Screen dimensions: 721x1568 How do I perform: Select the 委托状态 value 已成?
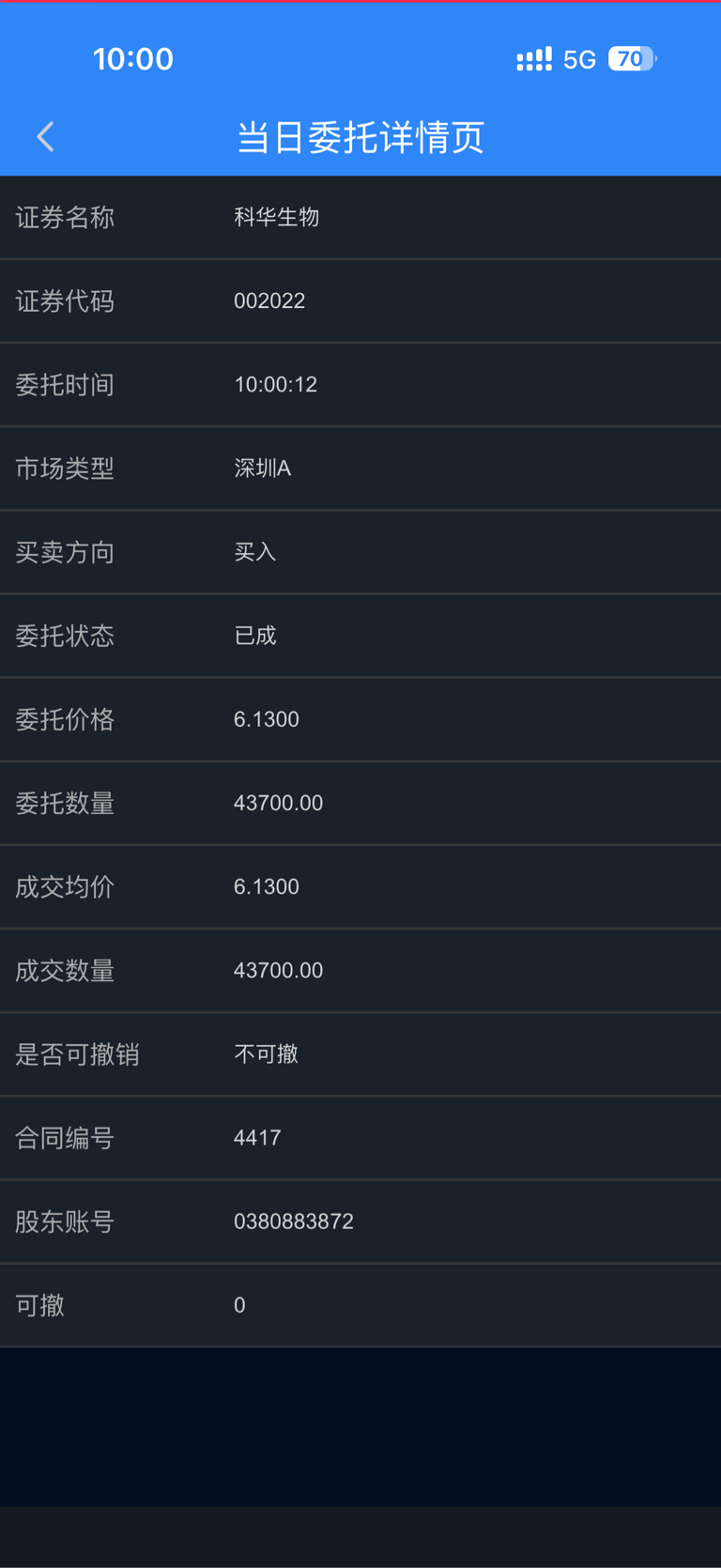tap(254, 636)
